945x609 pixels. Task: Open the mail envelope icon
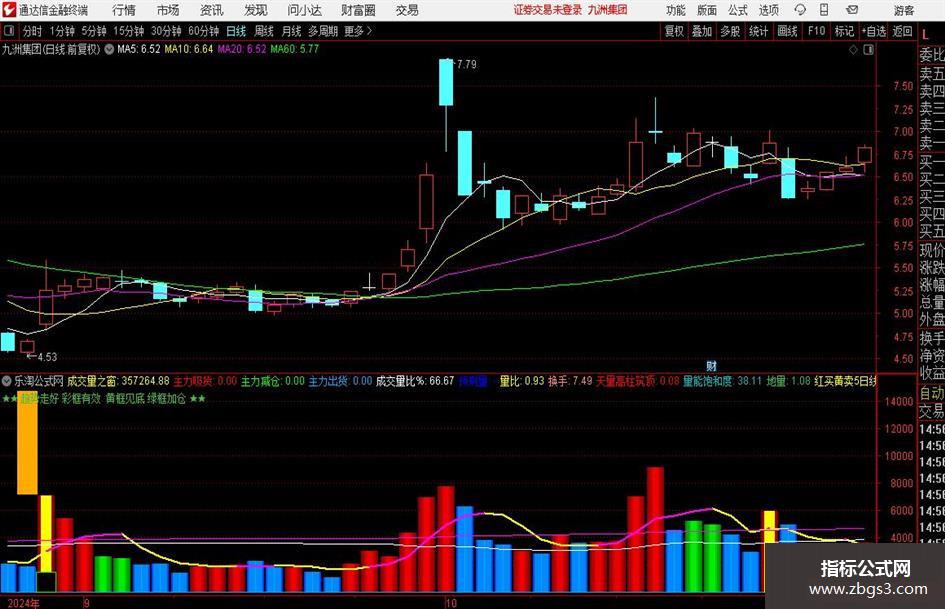pyautogui.click(x=852, y=10)
